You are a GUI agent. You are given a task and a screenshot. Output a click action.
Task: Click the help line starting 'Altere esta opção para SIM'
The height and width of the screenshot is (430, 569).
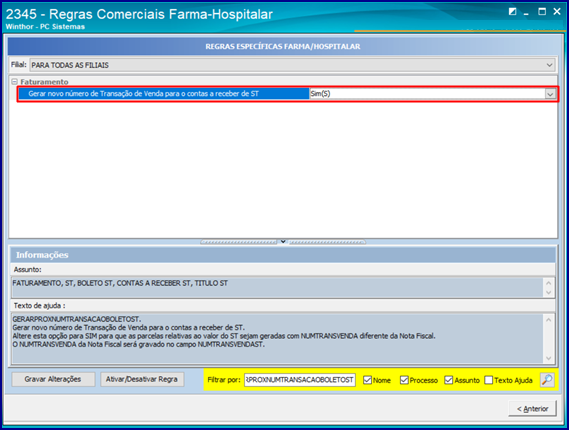point(224,336)
